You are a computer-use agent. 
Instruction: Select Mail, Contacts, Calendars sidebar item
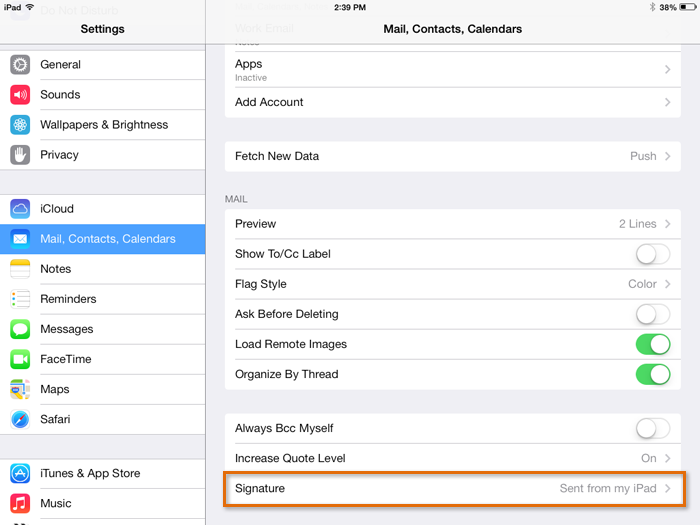(103, 239)
